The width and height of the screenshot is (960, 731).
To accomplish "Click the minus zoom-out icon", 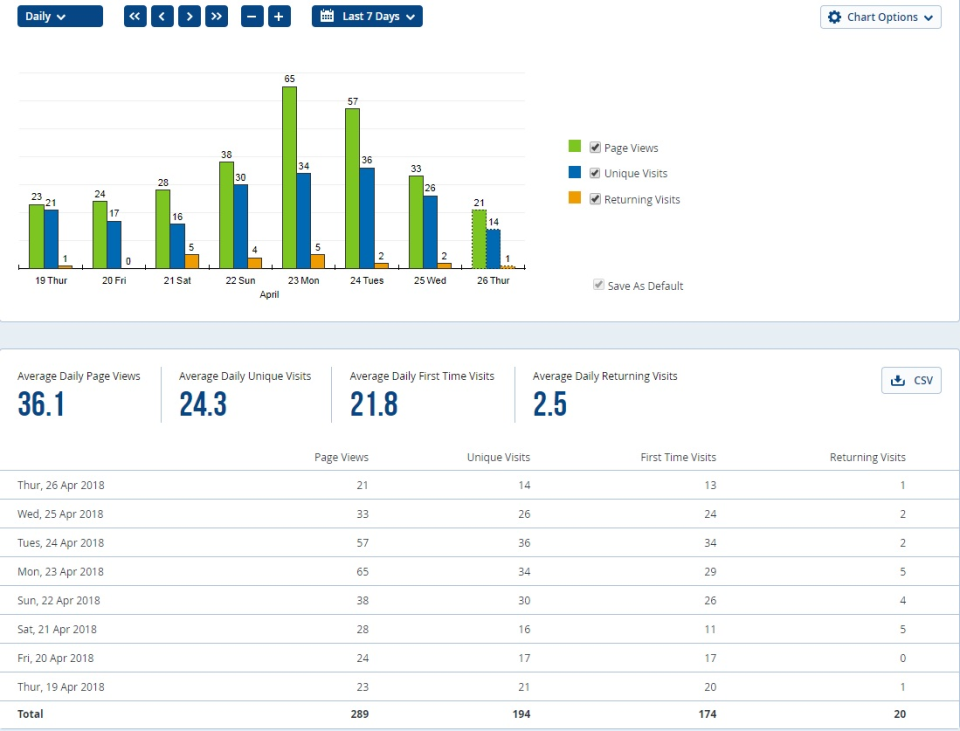I will [251, 16].
